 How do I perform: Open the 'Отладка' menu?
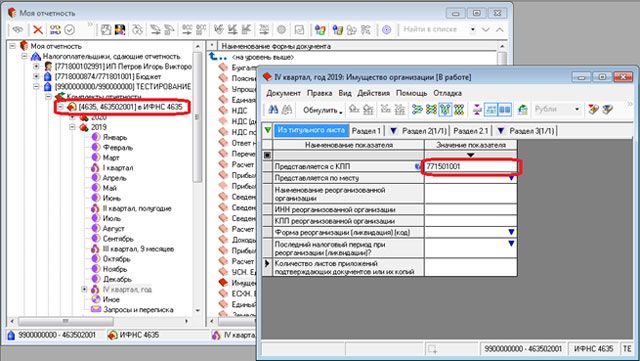448,93
